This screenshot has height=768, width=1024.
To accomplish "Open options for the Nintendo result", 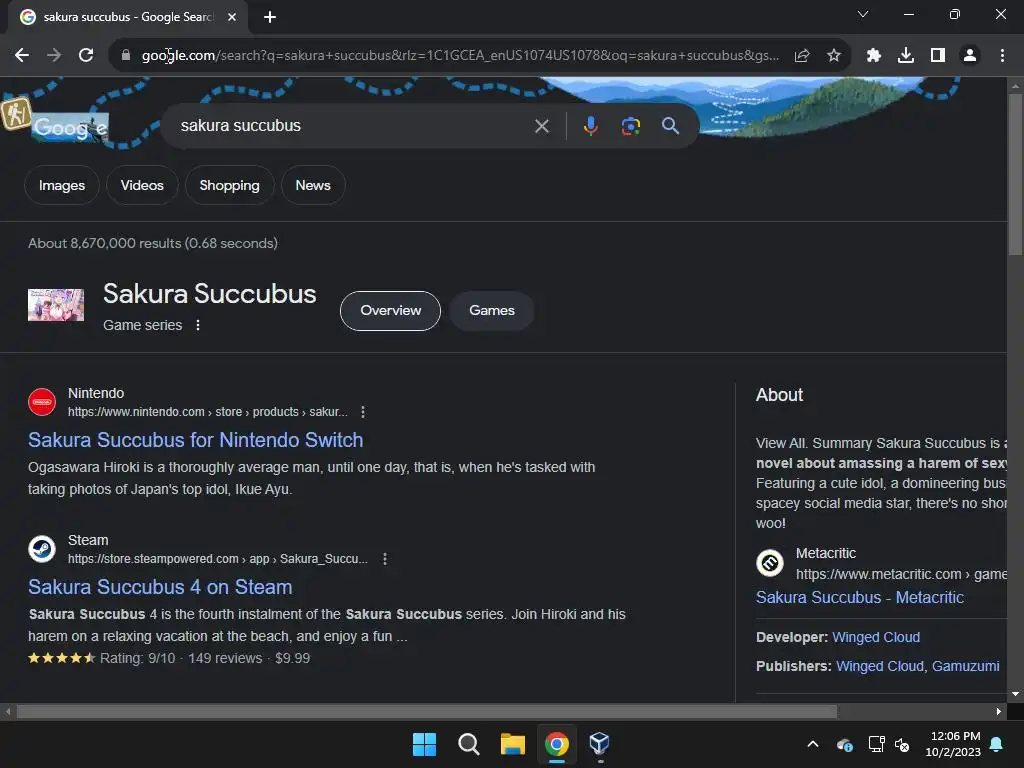I will pos(363,412).
